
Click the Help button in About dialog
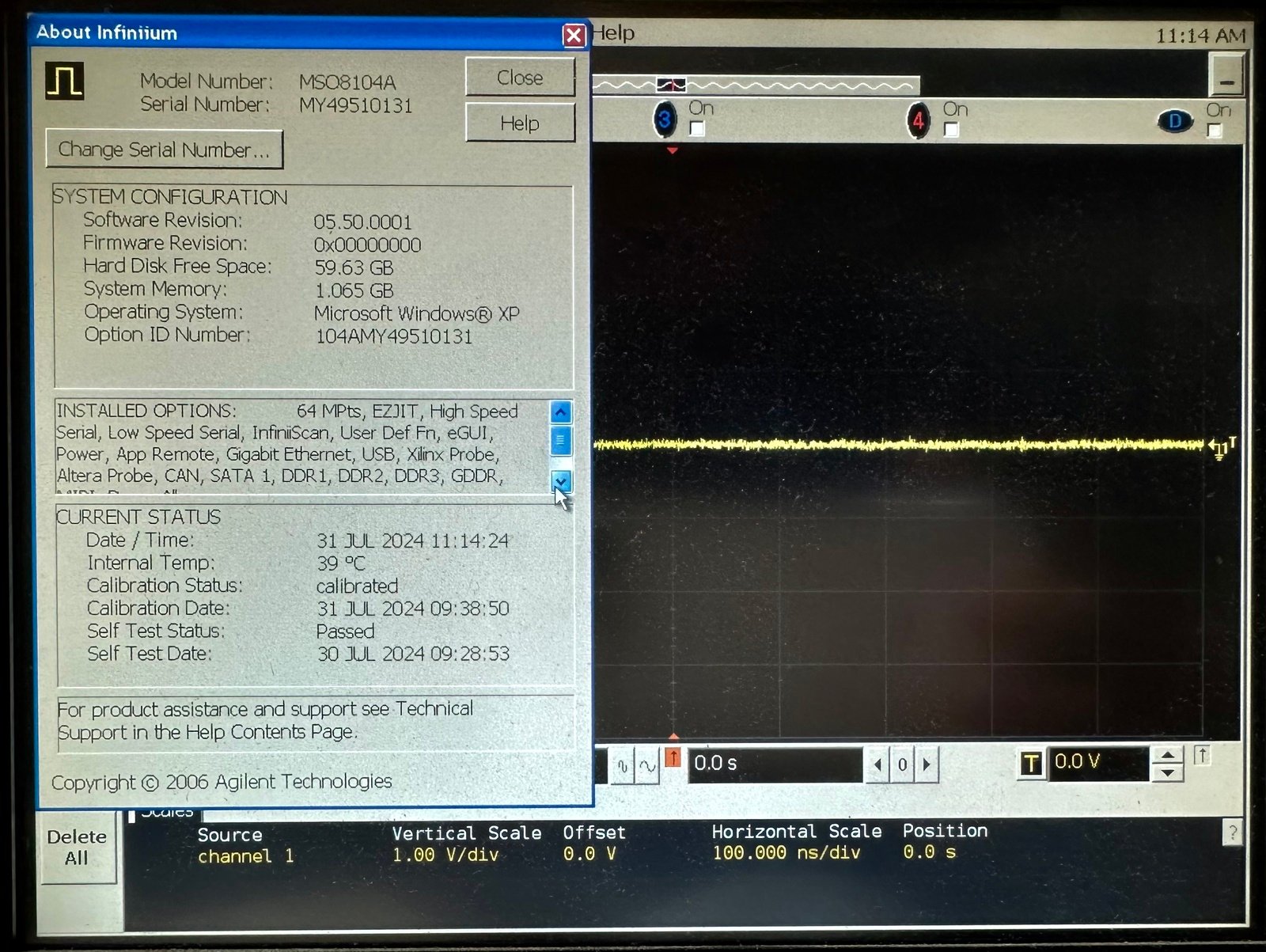click(x=520, y=123)
